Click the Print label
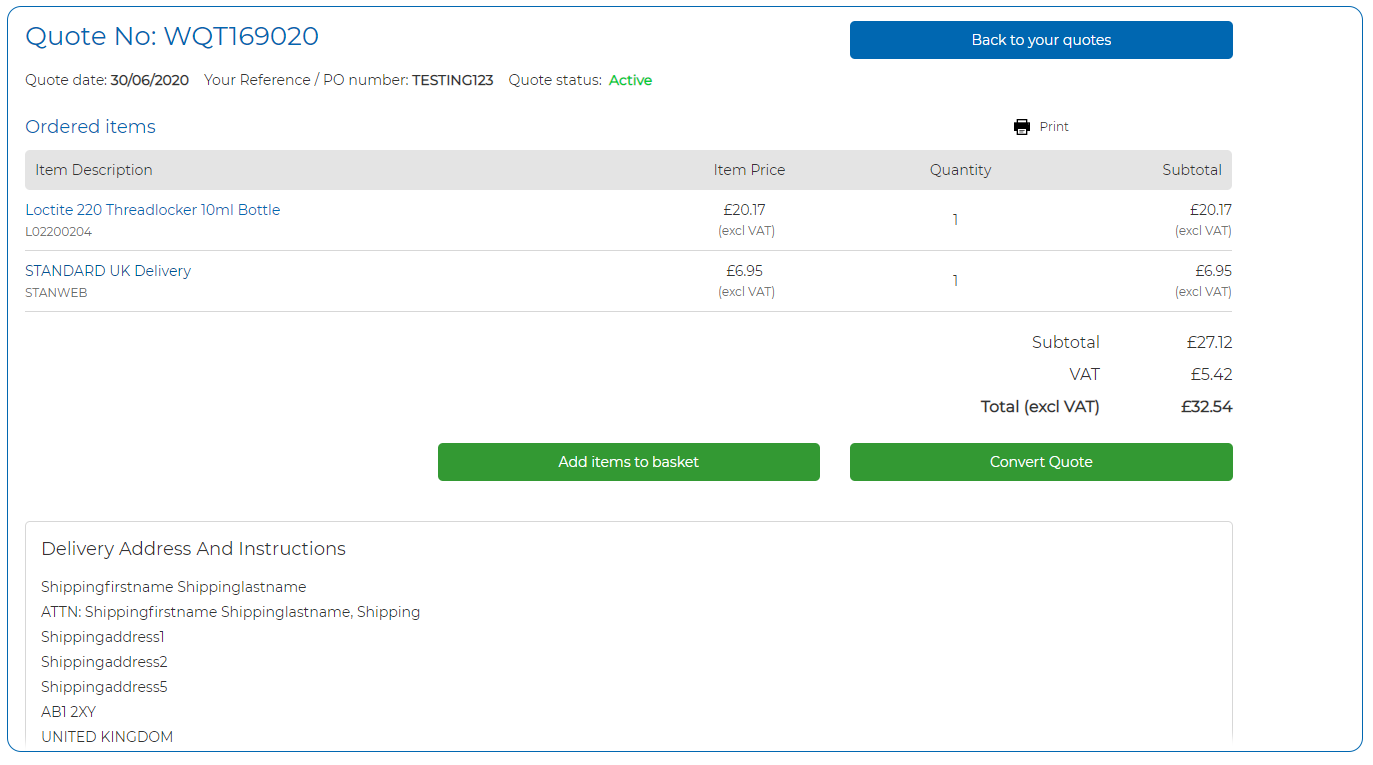Image resolution: width=1373 pixels, height=765 pixels. (x=1054, y=127)
